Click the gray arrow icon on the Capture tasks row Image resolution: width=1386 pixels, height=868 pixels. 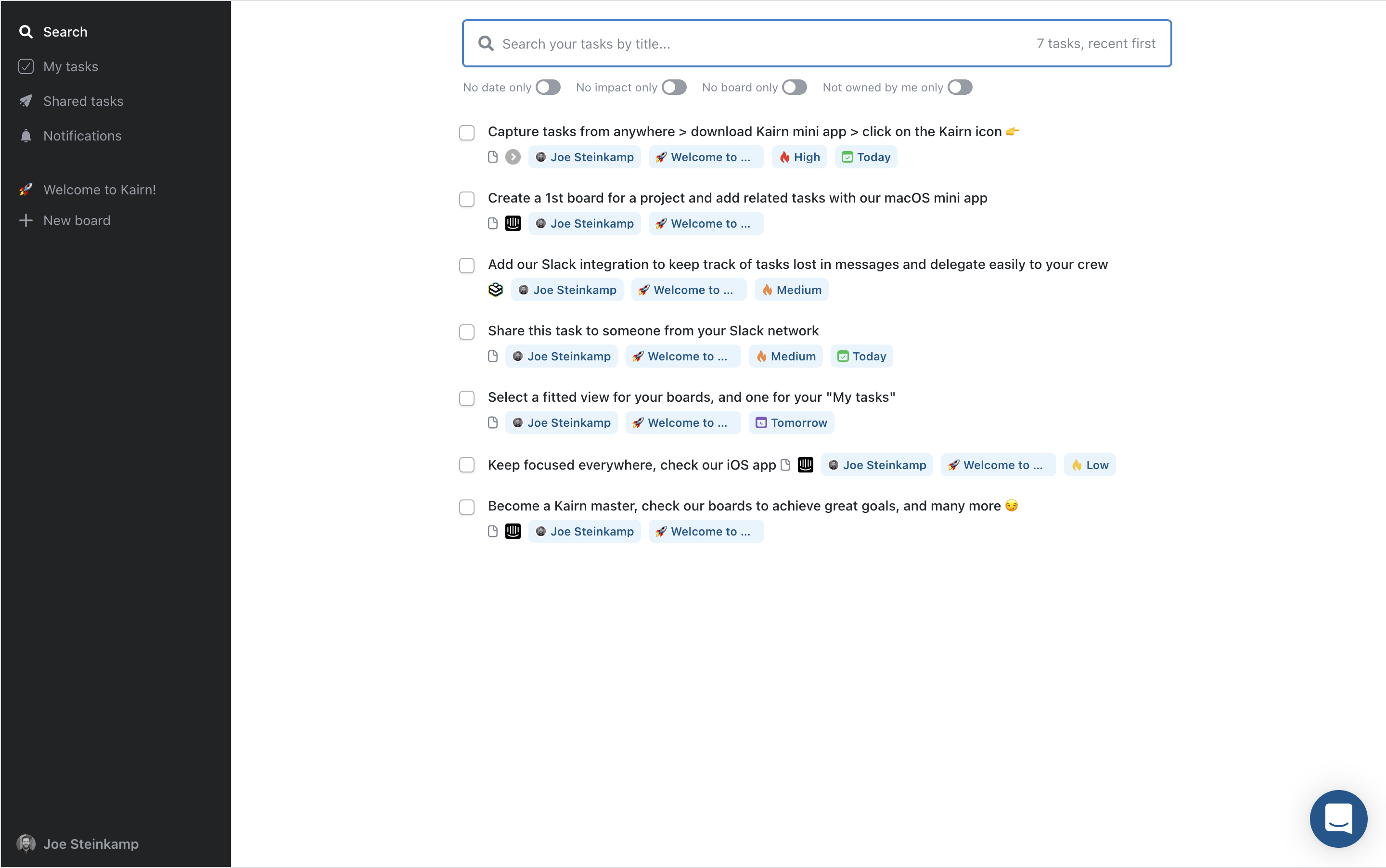[513, 157]
